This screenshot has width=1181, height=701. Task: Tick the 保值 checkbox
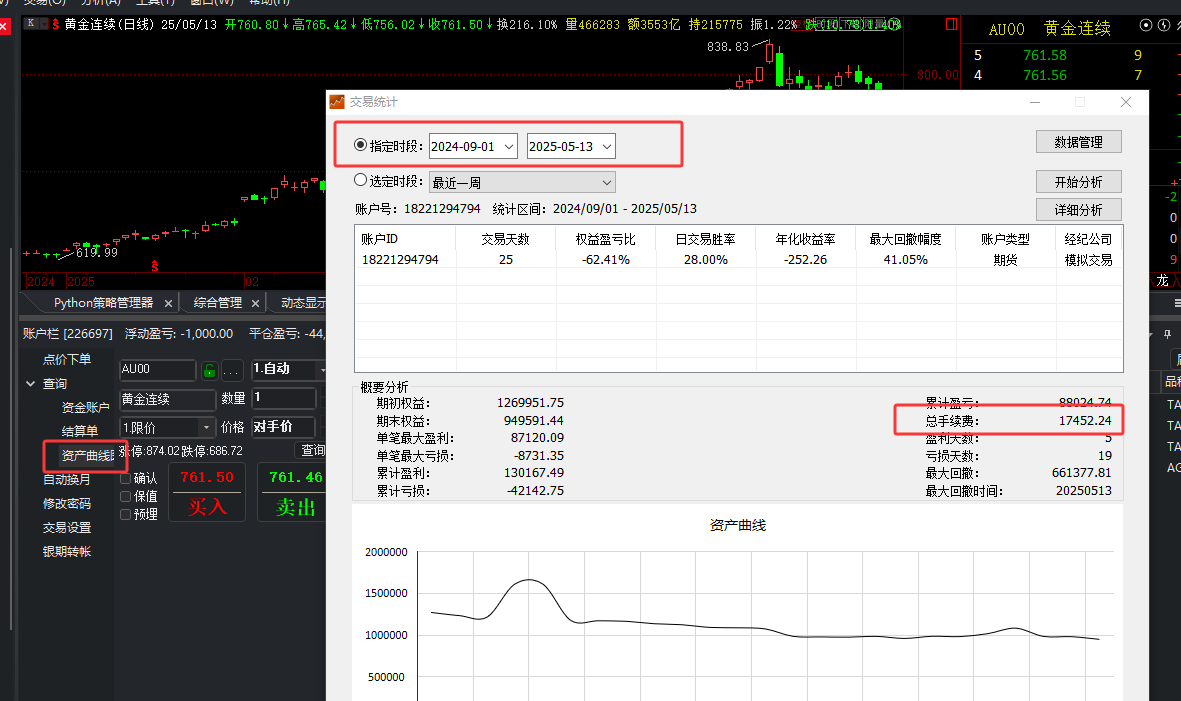click(126, 496)
